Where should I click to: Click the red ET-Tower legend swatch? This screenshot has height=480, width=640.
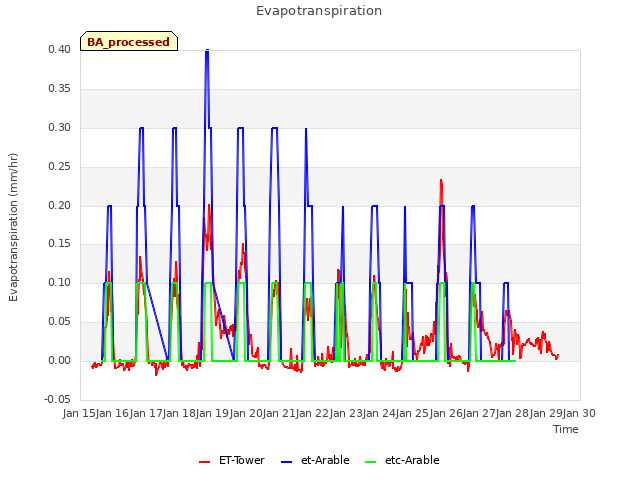[x=204, y=462]
